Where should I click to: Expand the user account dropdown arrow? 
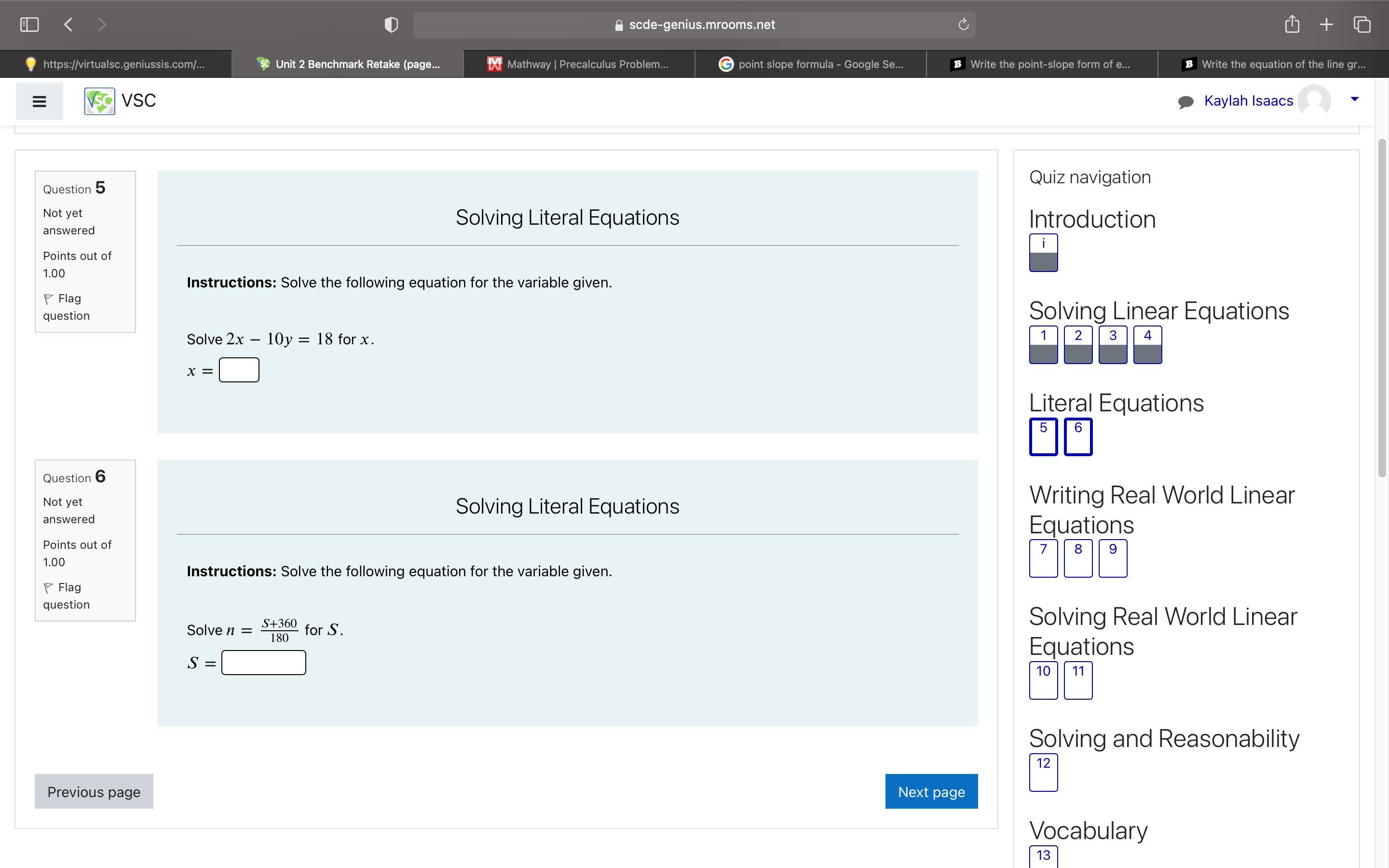[x=1355, y=99]
